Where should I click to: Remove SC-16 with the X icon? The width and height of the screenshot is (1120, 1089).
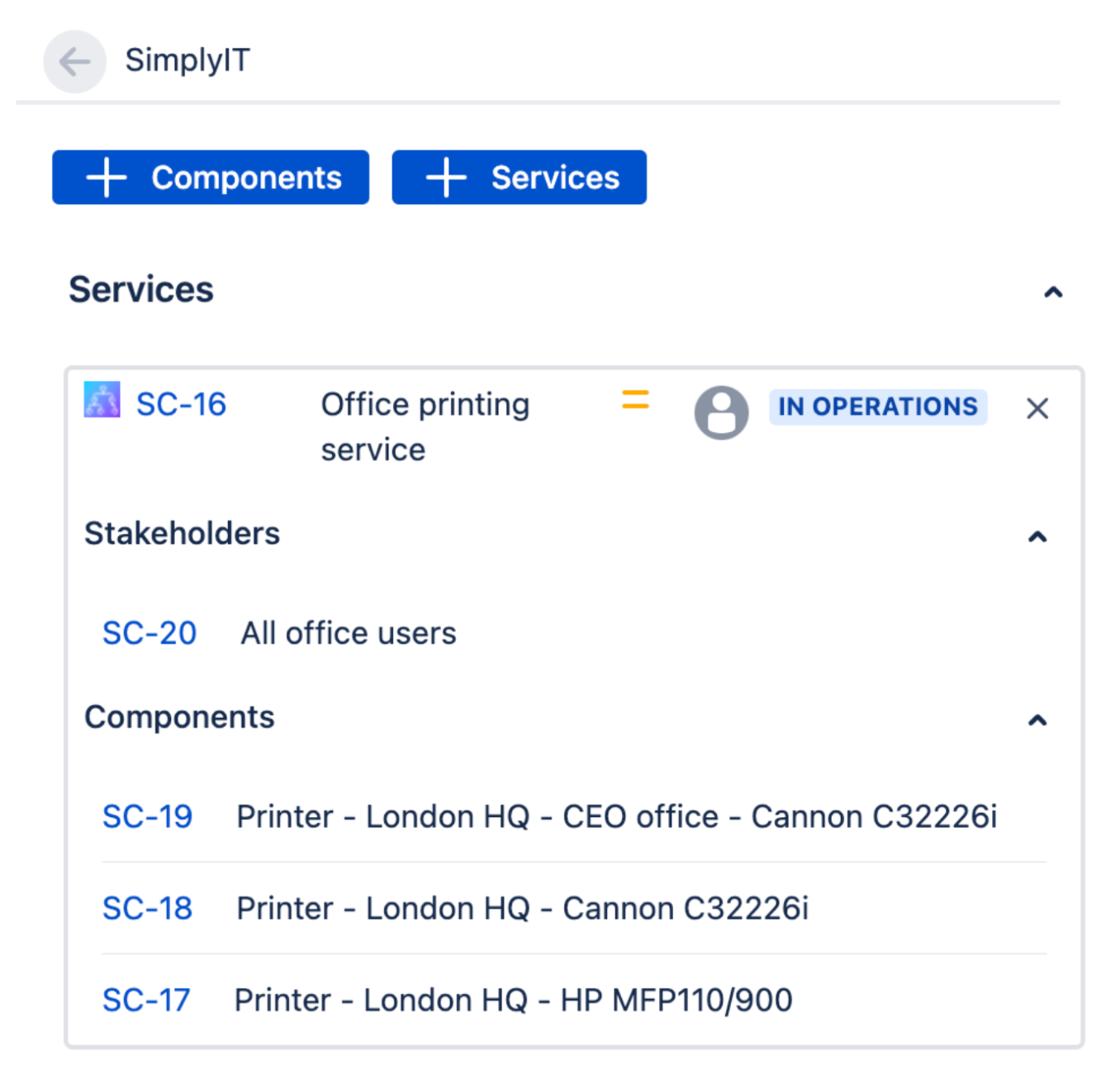click(x=1037, y=408)
